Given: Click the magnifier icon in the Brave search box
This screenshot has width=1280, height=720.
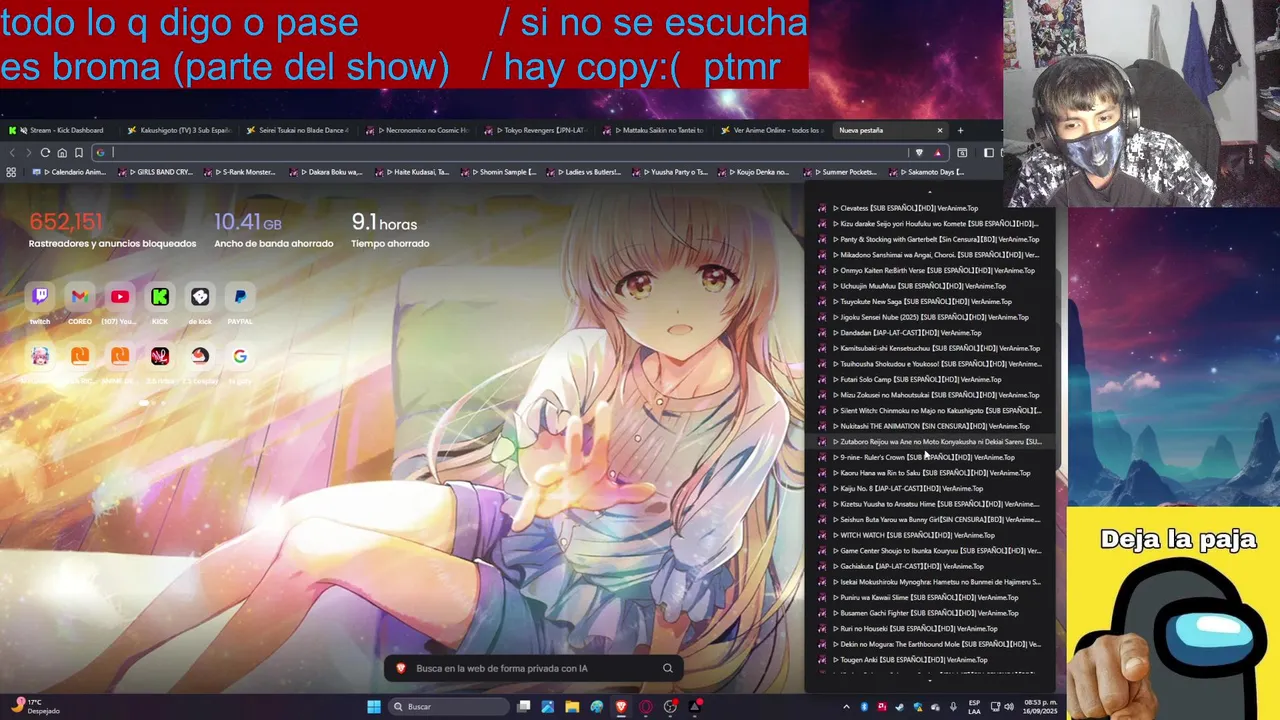Looking at the screenshot, I should click(667, 668).
